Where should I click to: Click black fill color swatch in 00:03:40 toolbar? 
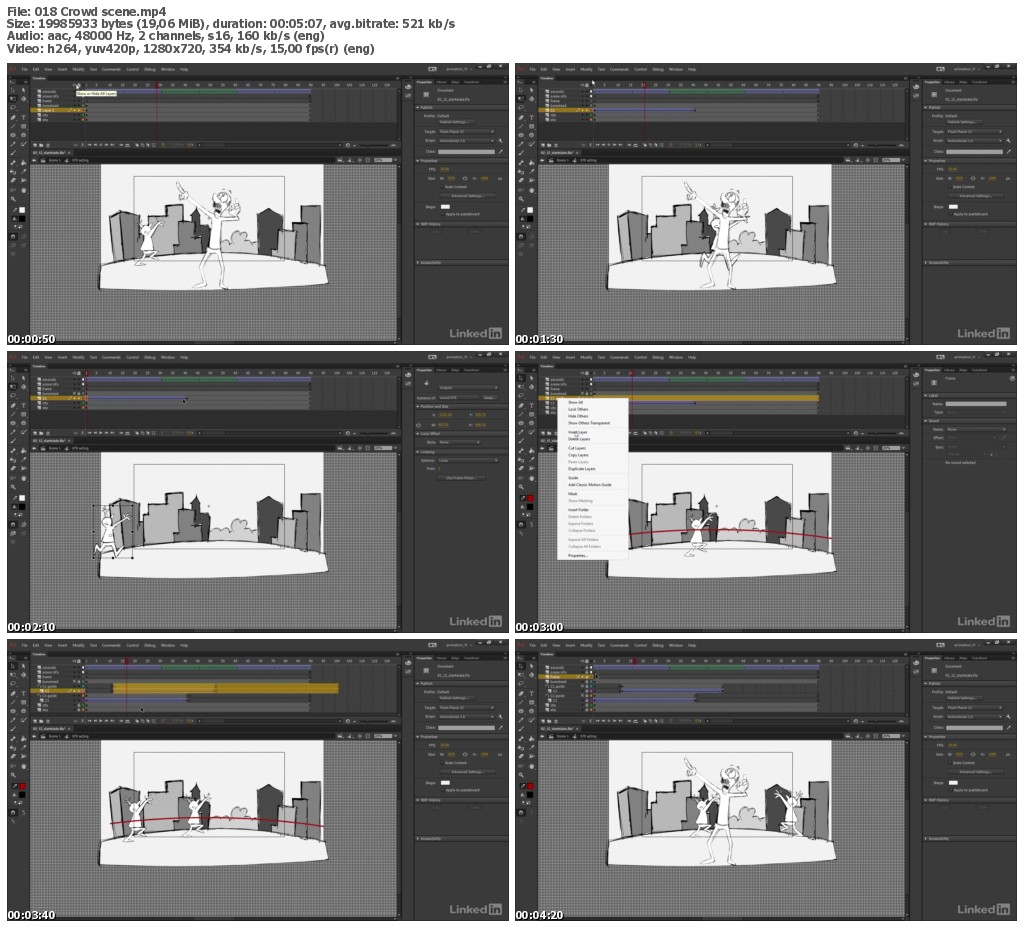22,794
